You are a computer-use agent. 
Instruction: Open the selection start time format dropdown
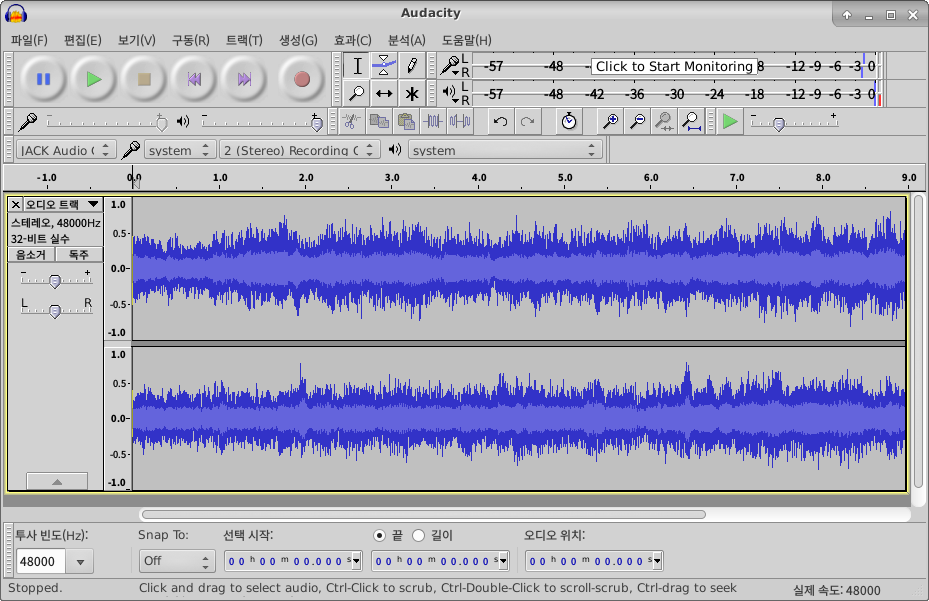click(355, 561)
